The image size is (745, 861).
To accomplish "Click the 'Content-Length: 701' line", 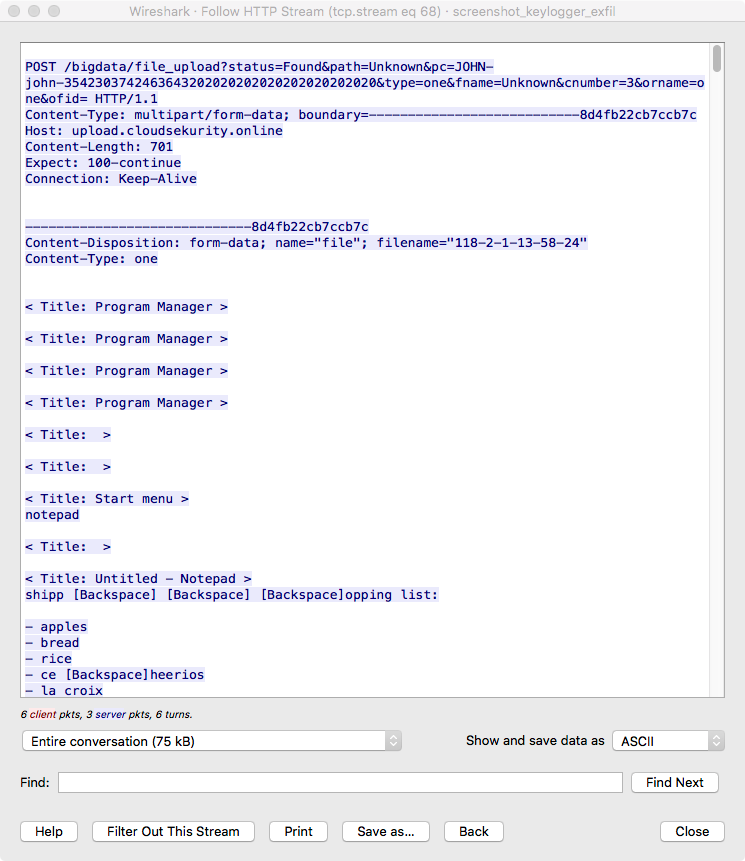I will [99, 147].
